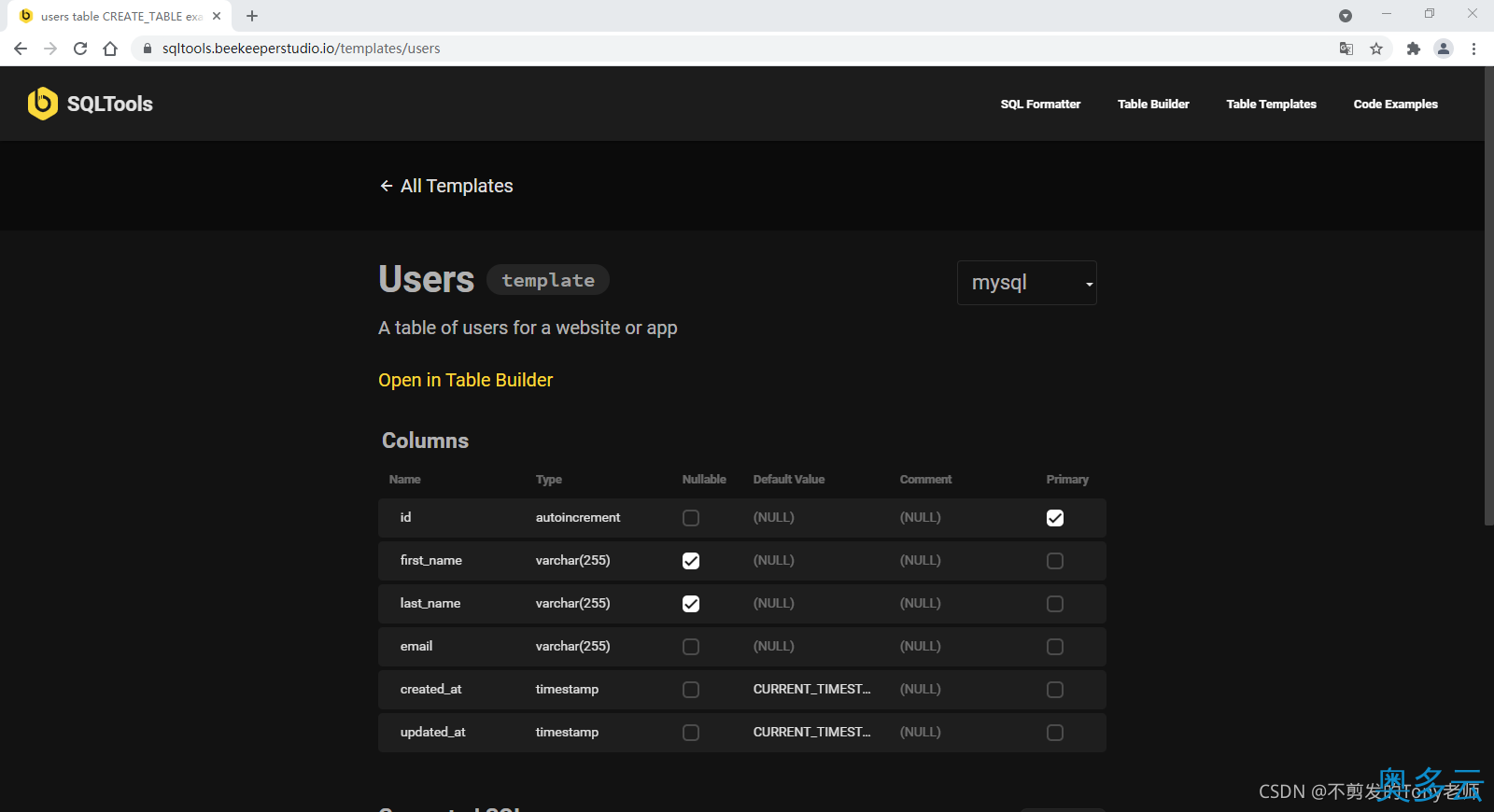Viewport: 1494px width, 812px height.
Task: Click the Primary column header
Action: pos(1067,479)
